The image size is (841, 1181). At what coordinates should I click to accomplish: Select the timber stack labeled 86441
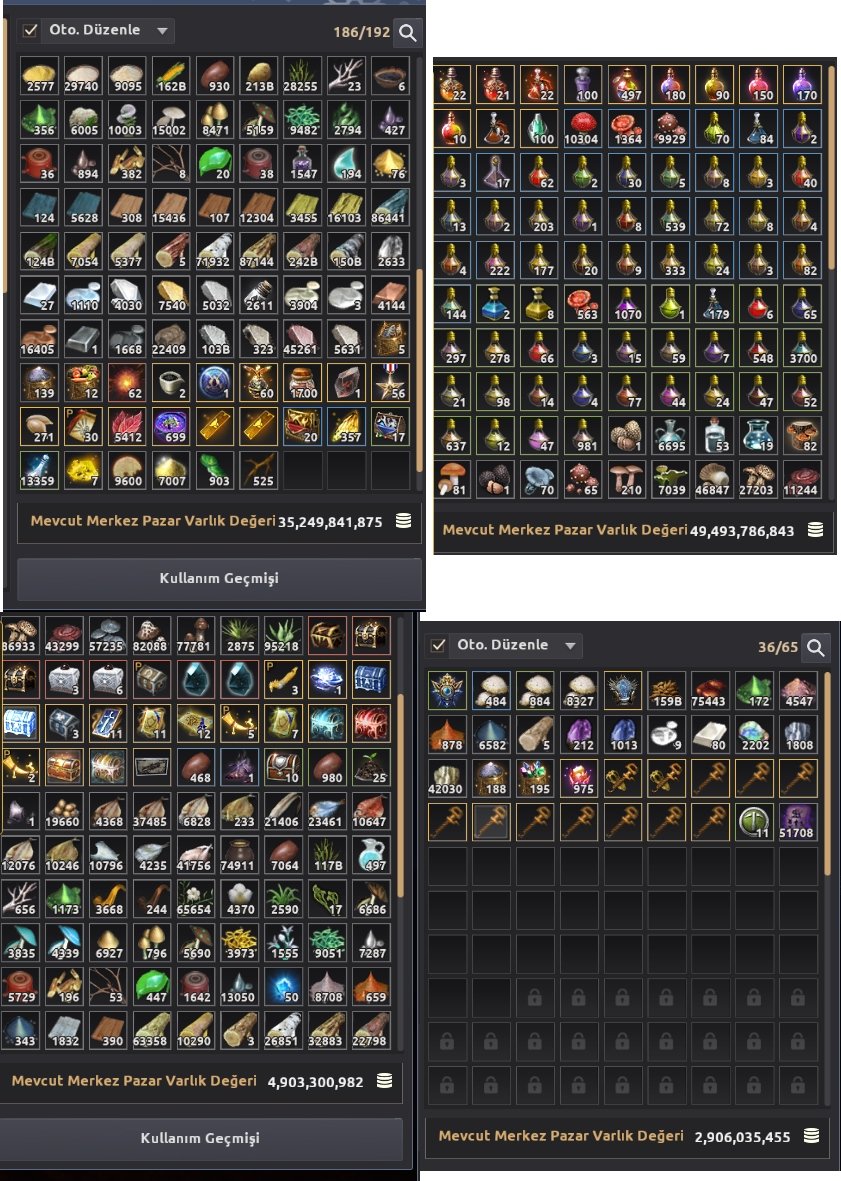pos(390,207)
